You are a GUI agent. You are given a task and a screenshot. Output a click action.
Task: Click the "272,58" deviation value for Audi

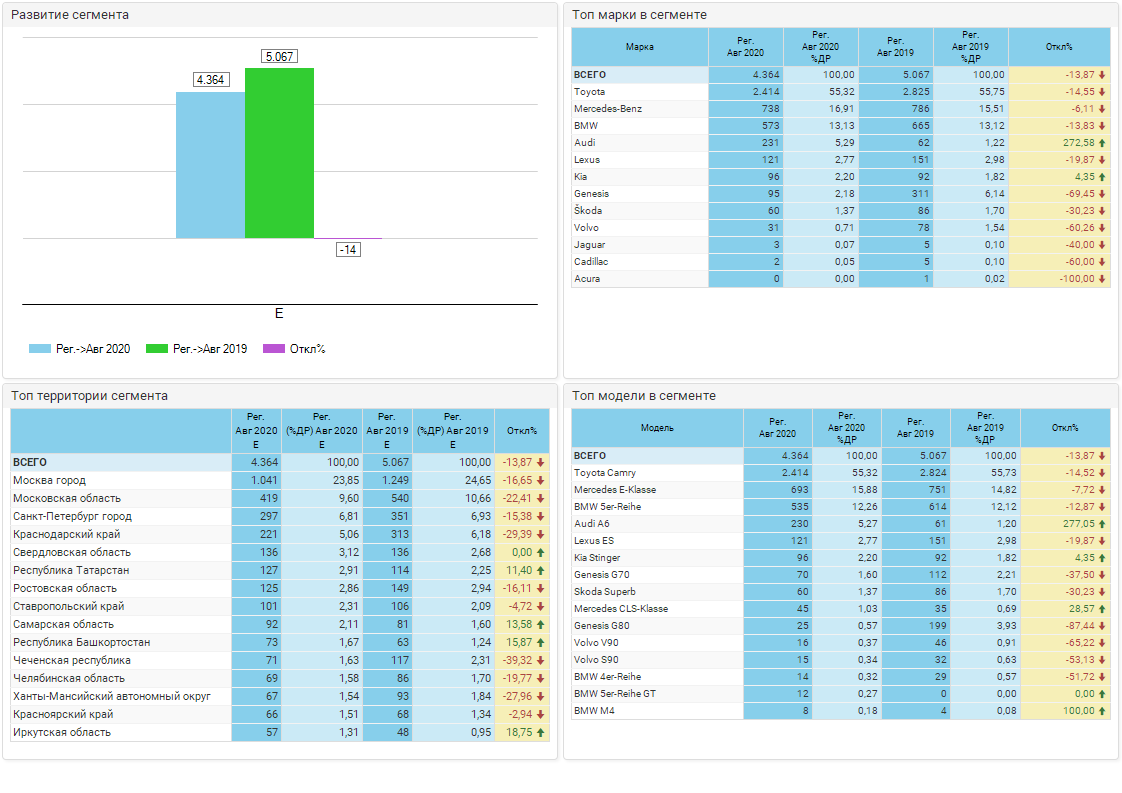pos(1078,143)
